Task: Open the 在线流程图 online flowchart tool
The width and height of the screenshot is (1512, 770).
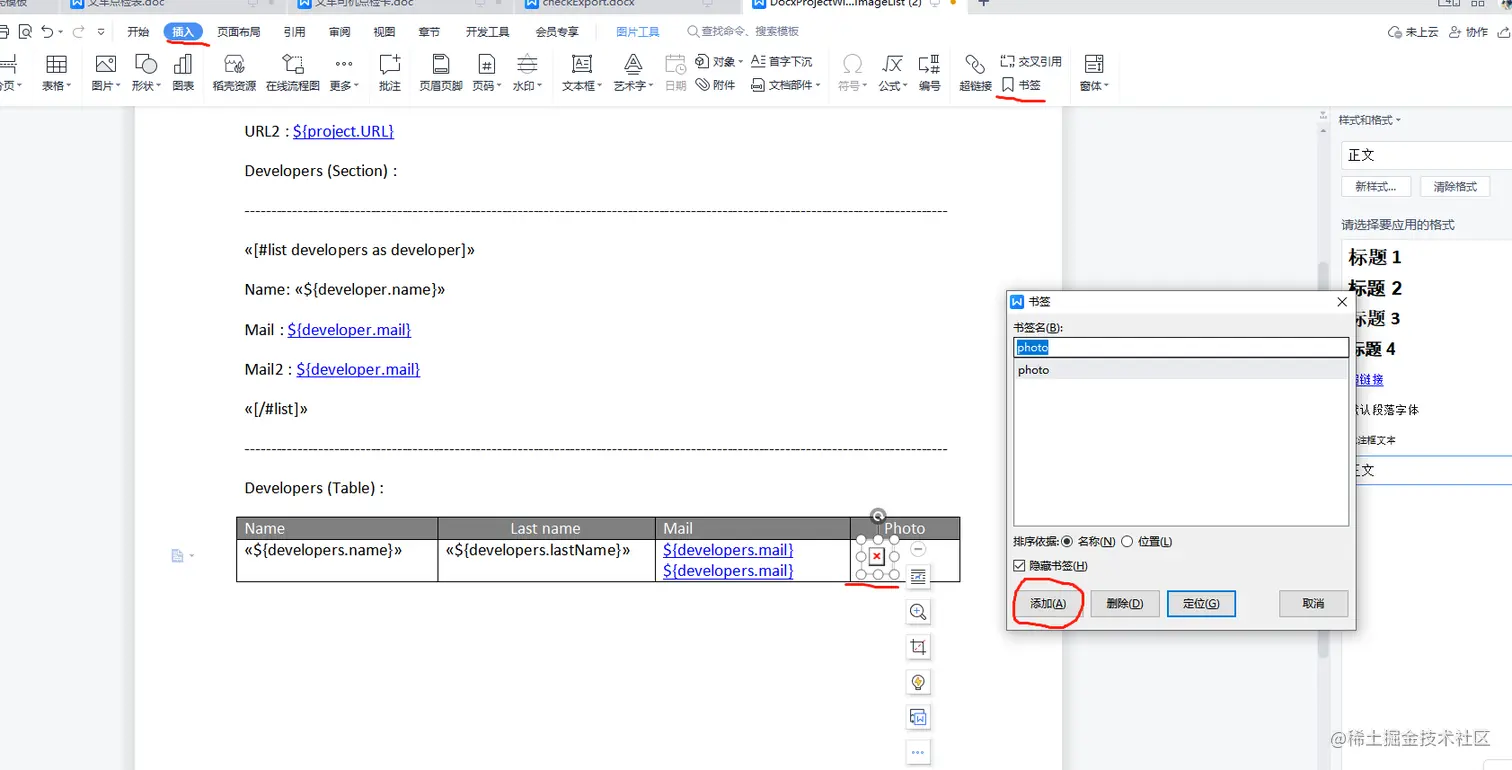Action: [x=292, y=70]
